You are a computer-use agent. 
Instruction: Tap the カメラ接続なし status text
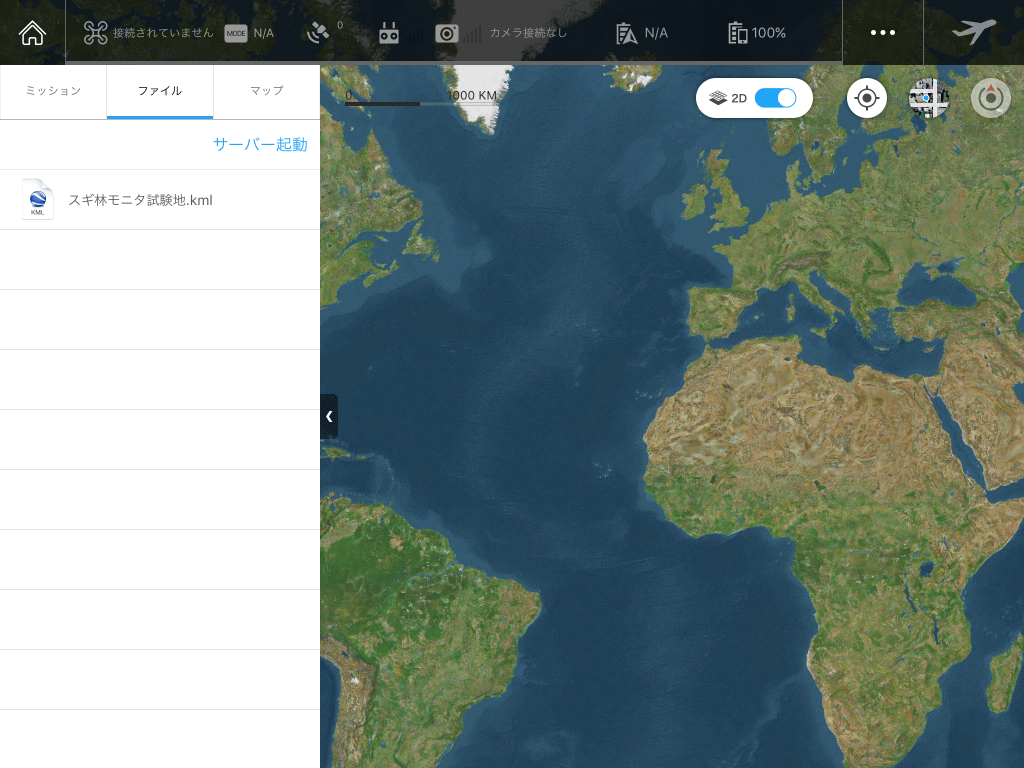click(x=528, y=33)
